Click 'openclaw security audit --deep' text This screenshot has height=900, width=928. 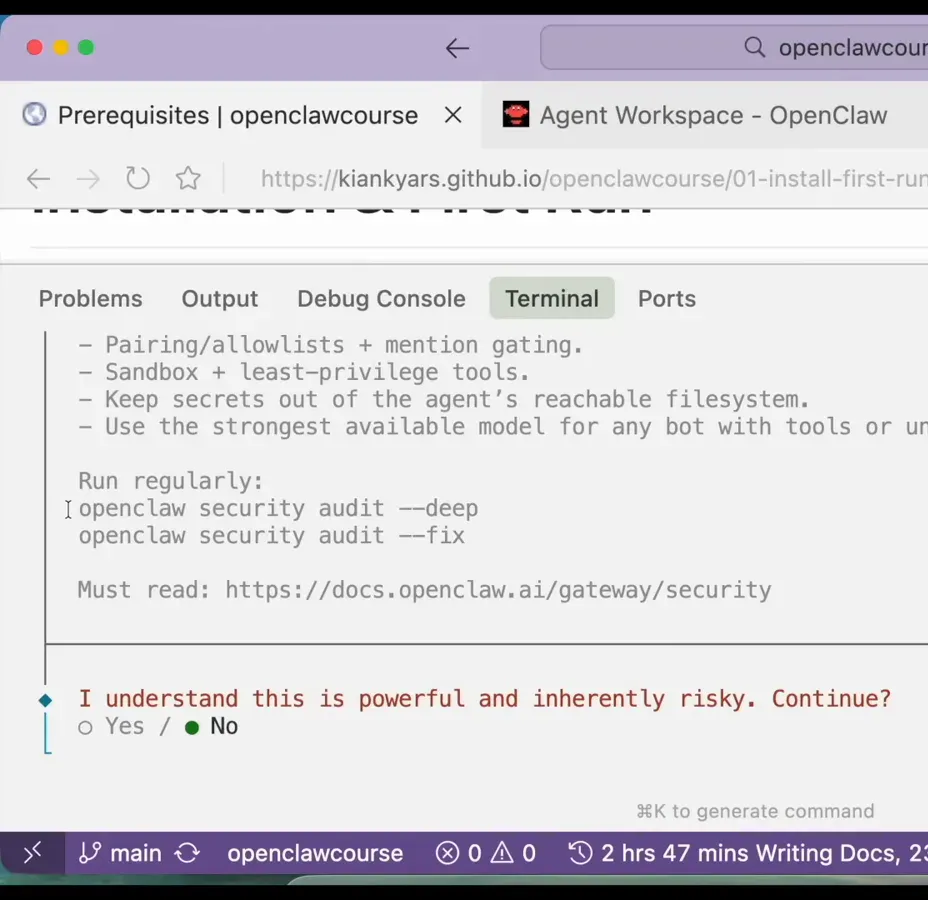(x=278, y=508)
